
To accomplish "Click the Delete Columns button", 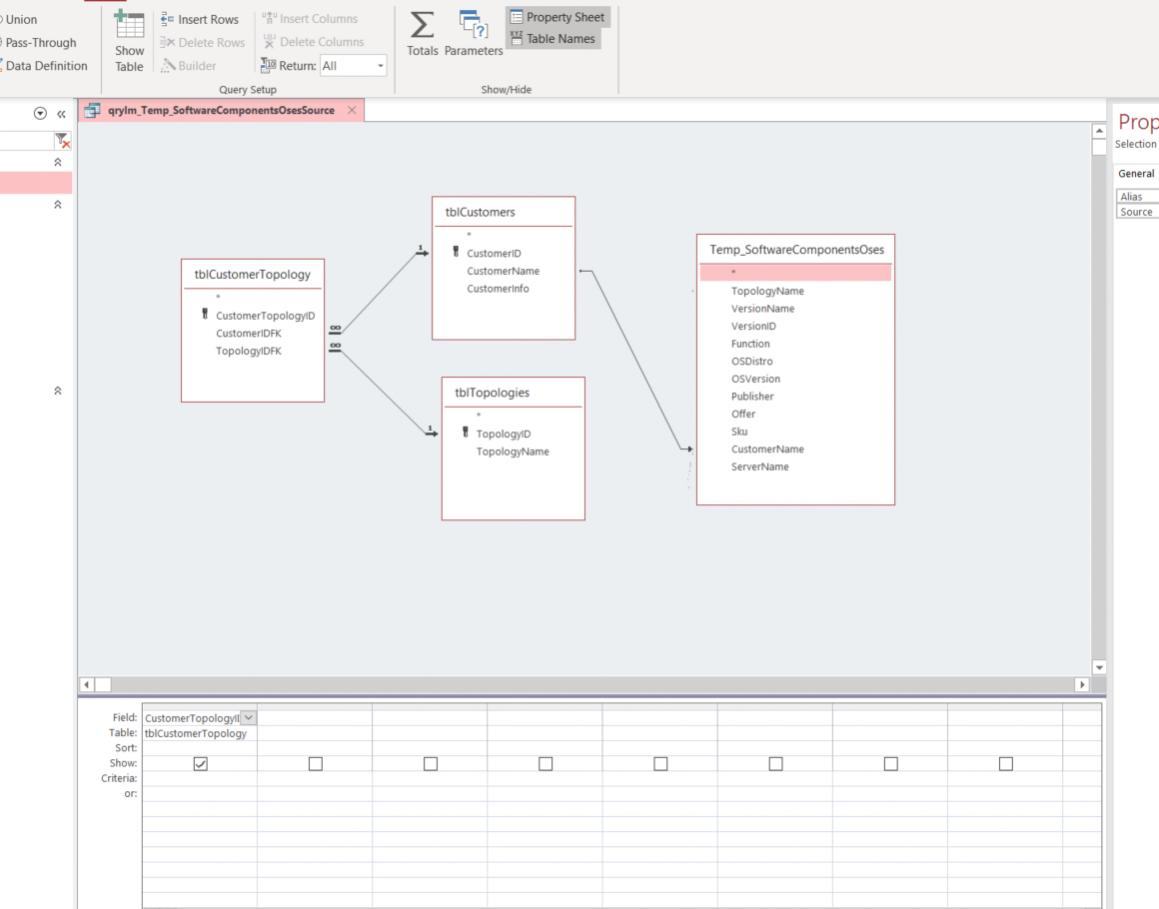I will pyautogui.click(x=313, y=42).
